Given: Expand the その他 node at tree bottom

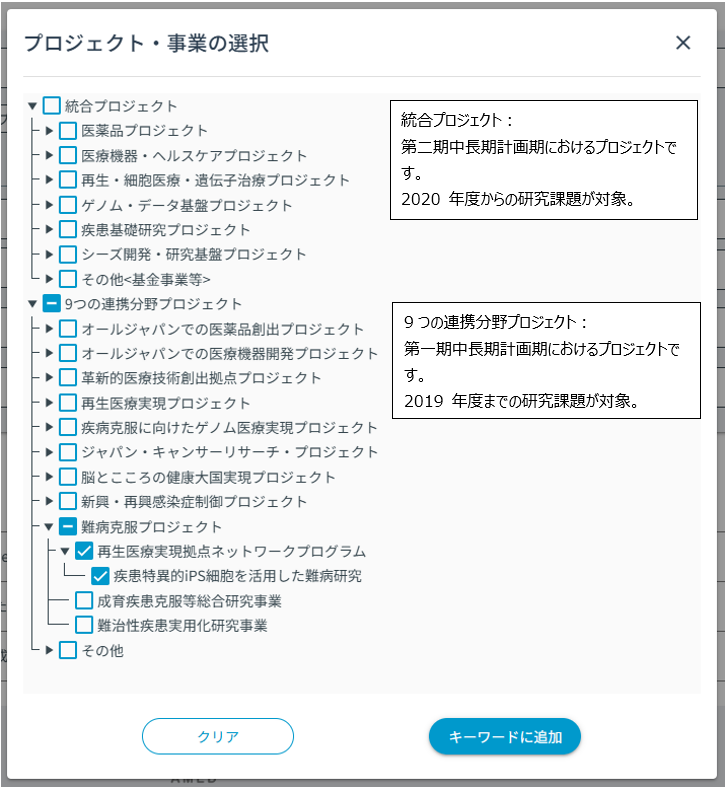Looking at the screenshot, I should tap(49, 651).
